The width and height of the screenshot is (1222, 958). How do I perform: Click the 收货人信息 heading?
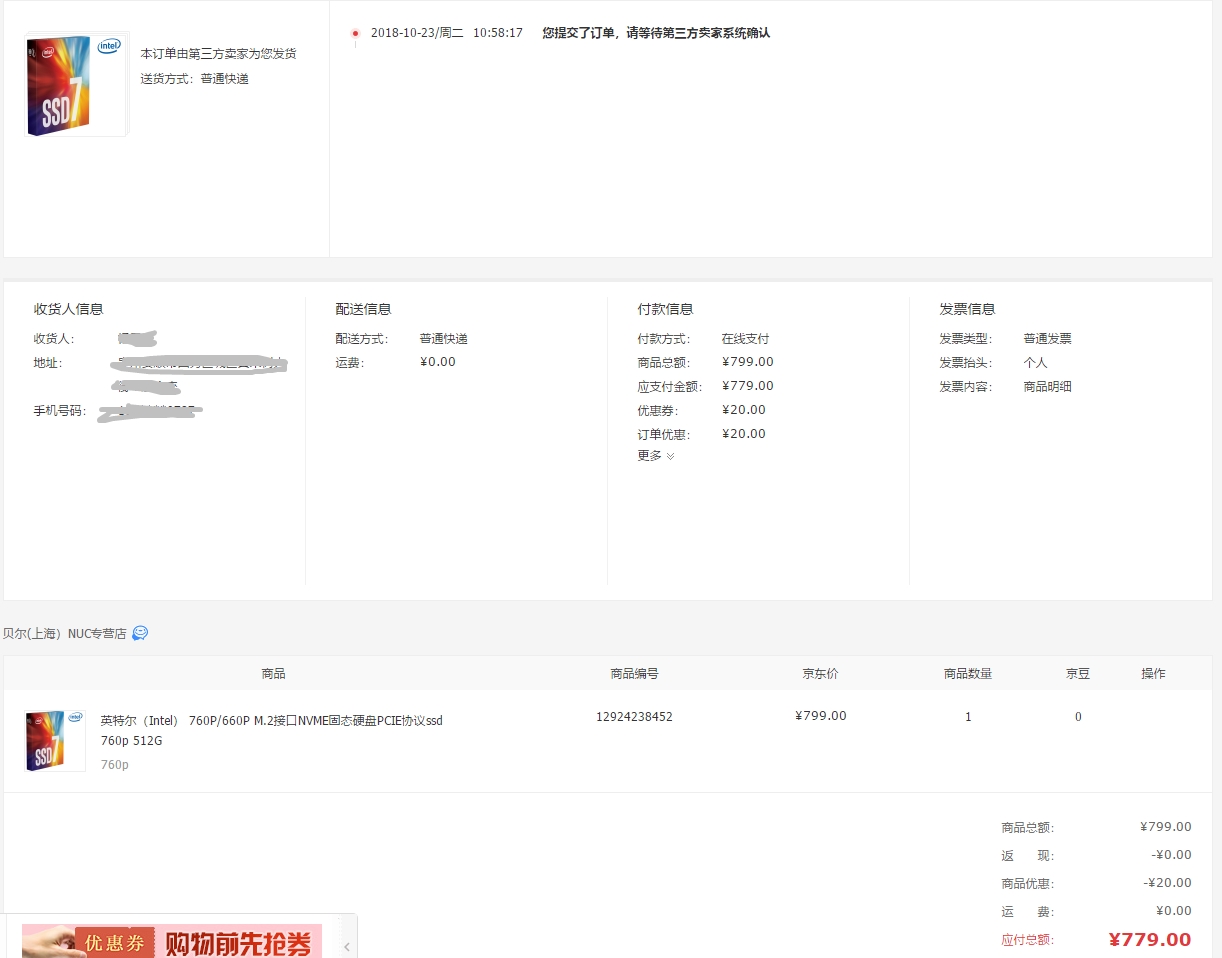click(69, 309)
